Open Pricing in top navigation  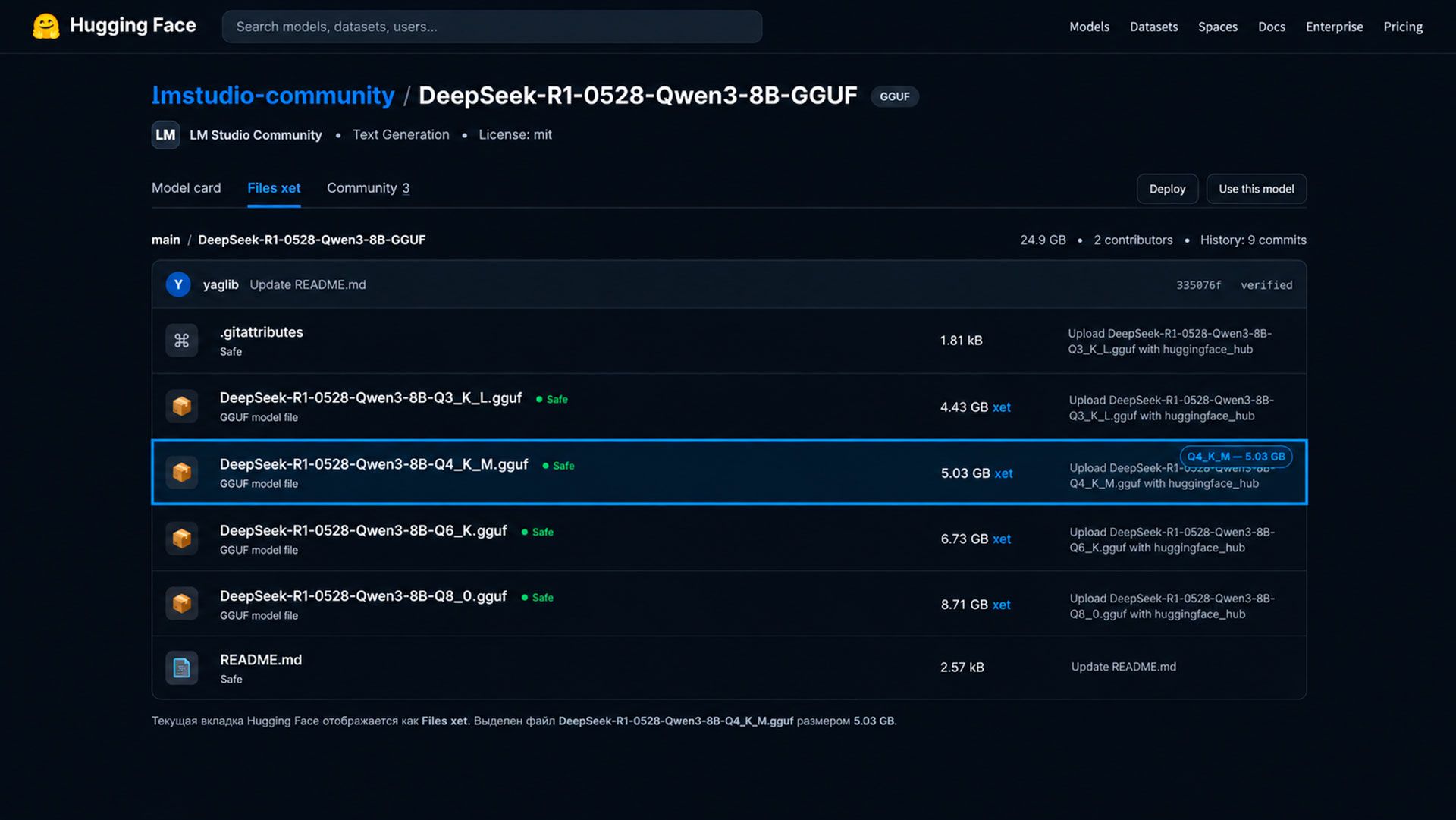tap(1403, 27)
